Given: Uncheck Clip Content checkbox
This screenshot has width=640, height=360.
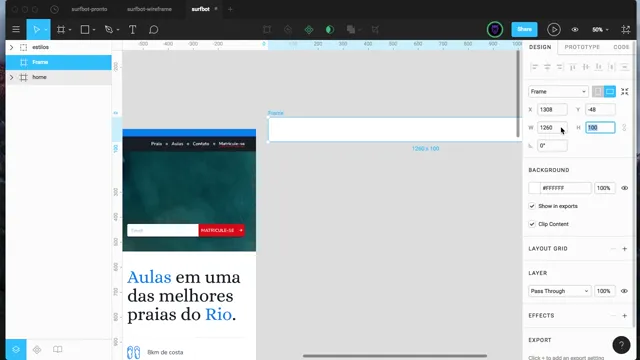Looking at the screenshot, I should coord(532,224).
